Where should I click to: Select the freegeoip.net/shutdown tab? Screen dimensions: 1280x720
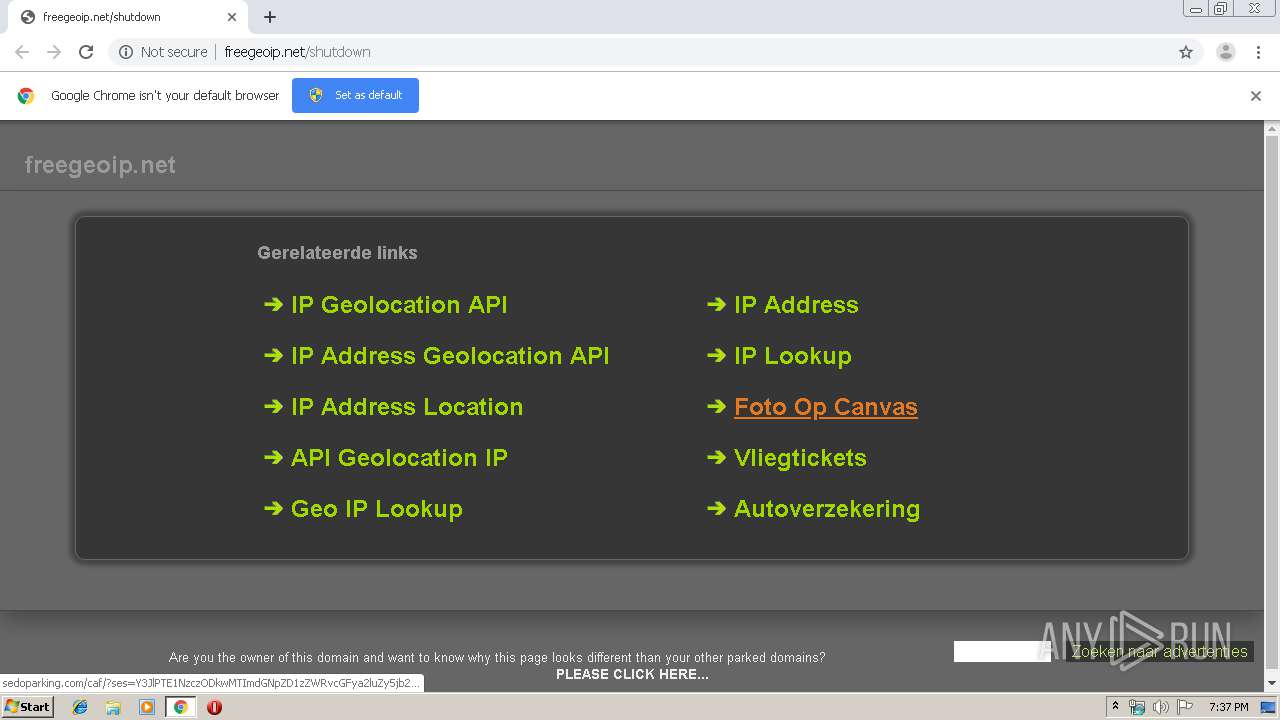(x=128, y=17)
